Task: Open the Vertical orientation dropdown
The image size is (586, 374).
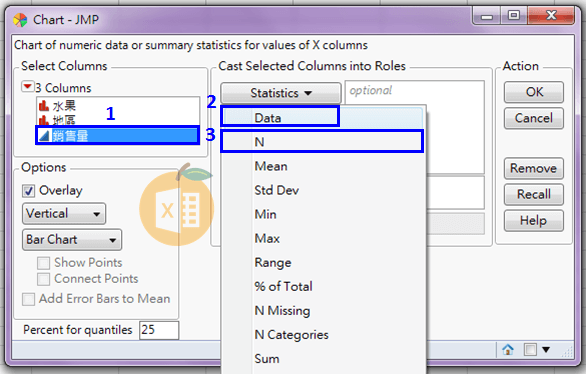Action: click(64, 214)
